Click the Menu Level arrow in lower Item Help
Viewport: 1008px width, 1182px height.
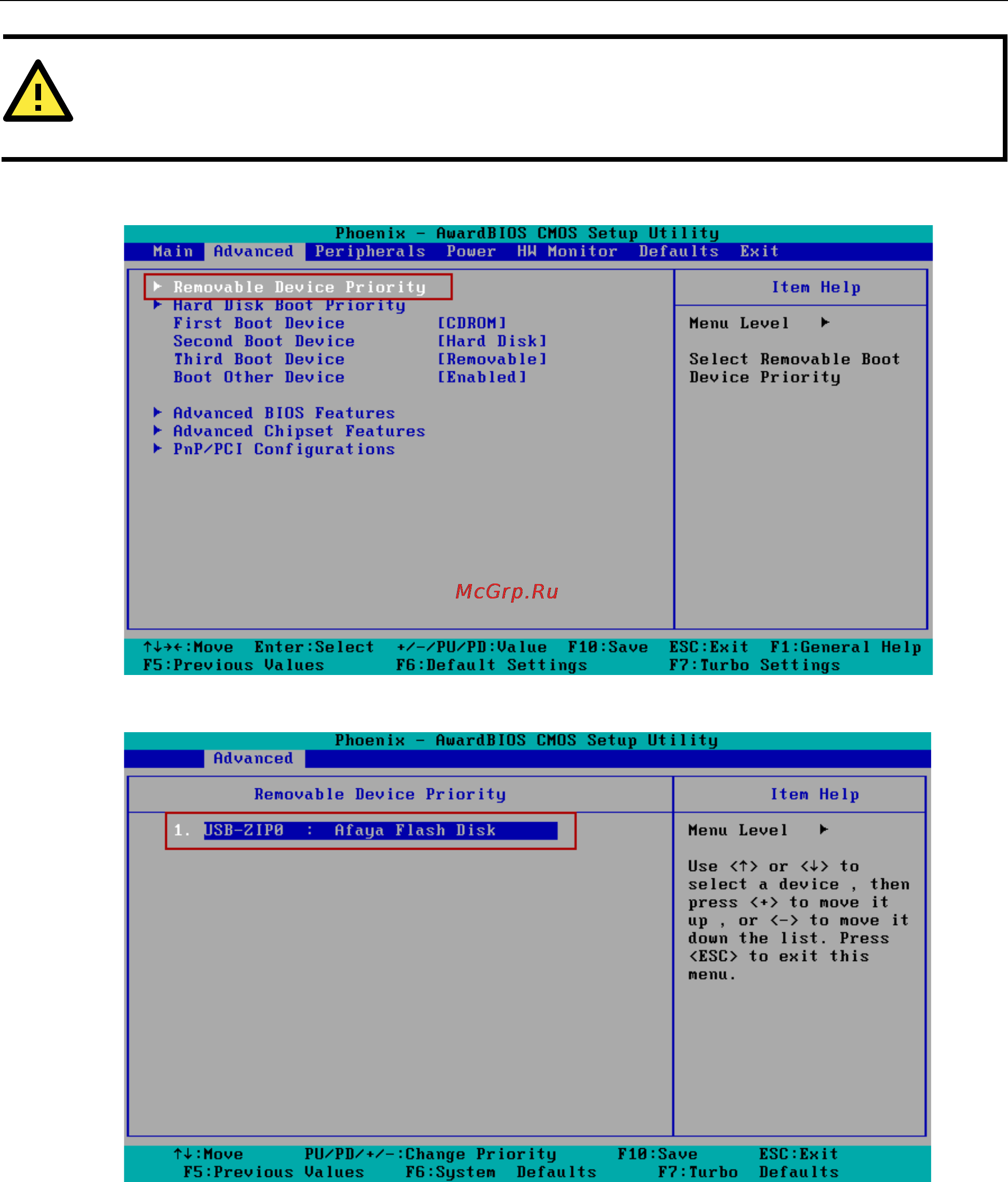(x=823, y=829)
